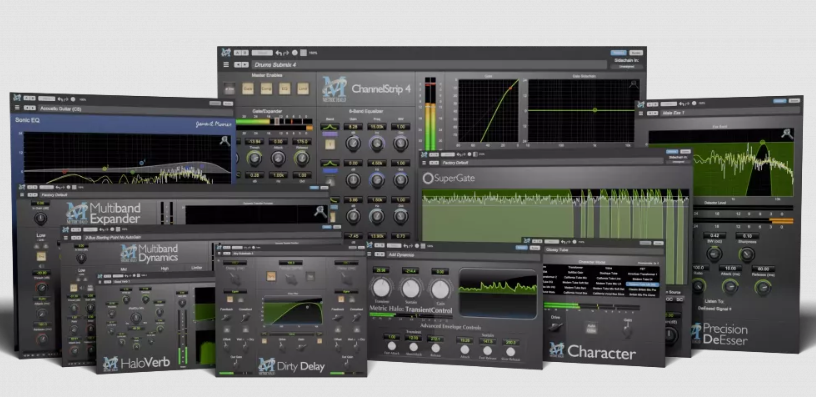Switch to Mid band tab in Multiband Dynamics

click(x=124, y=269)
